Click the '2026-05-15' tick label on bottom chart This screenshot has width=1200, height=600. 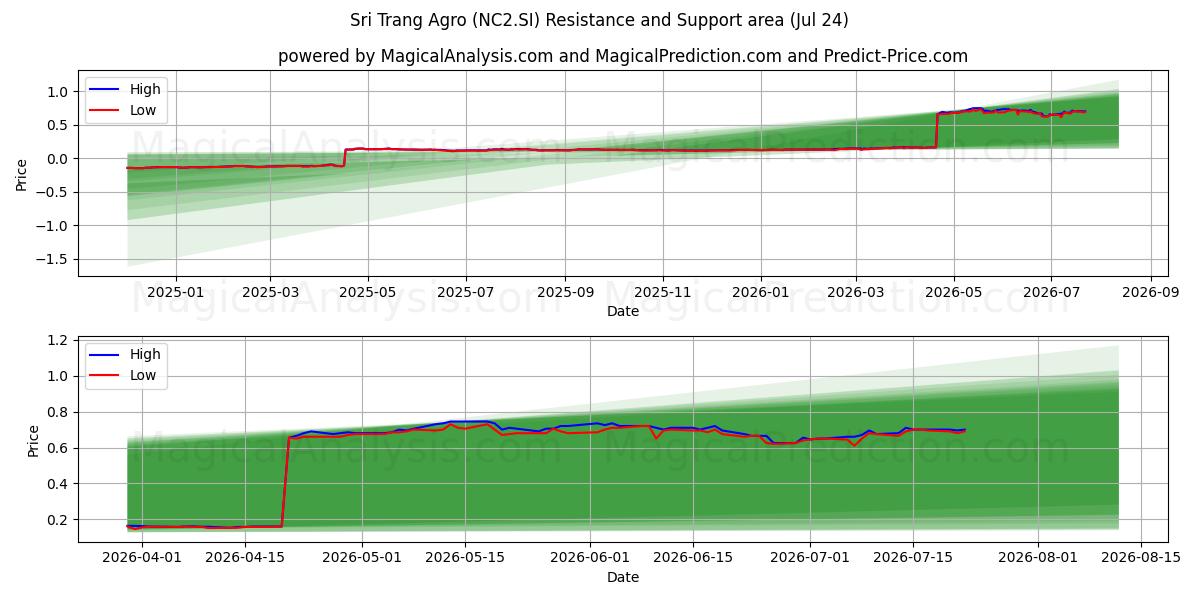coord(465,557)
